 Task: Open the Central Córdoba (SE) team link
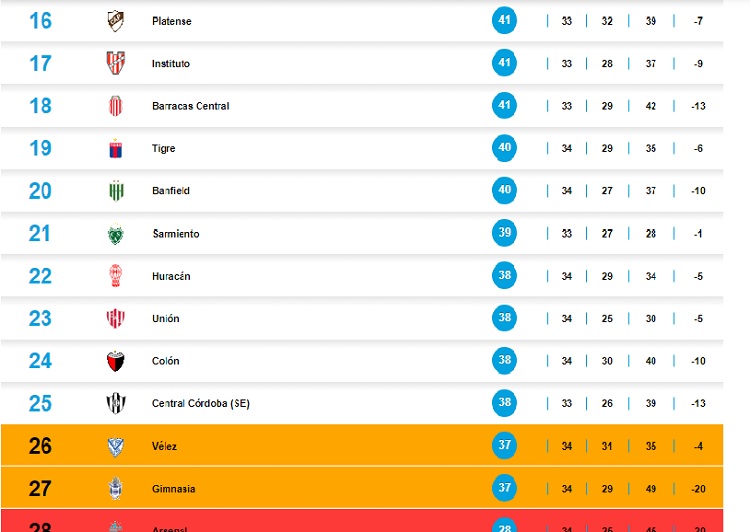(200, 404)
